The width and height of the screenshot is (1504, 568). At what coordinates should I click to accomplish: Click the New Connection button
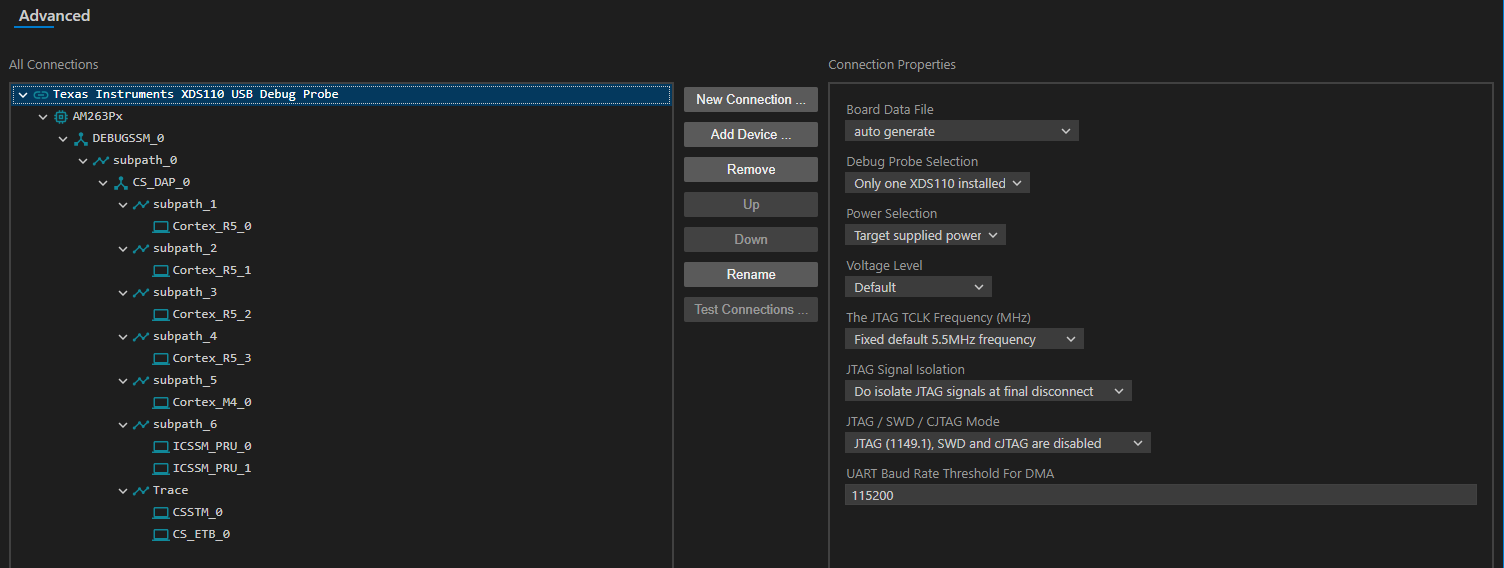(x=750, y=100)
